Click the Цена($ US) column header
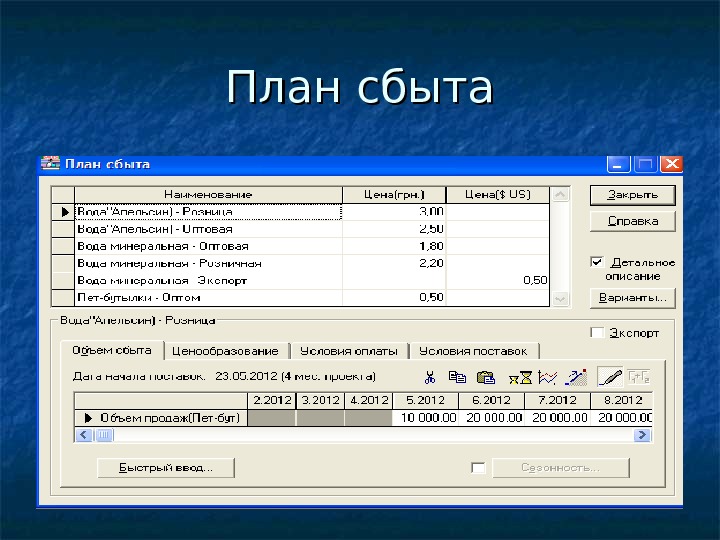The width and height of the screenshot is (720, 540). click(x=498, y=195)
